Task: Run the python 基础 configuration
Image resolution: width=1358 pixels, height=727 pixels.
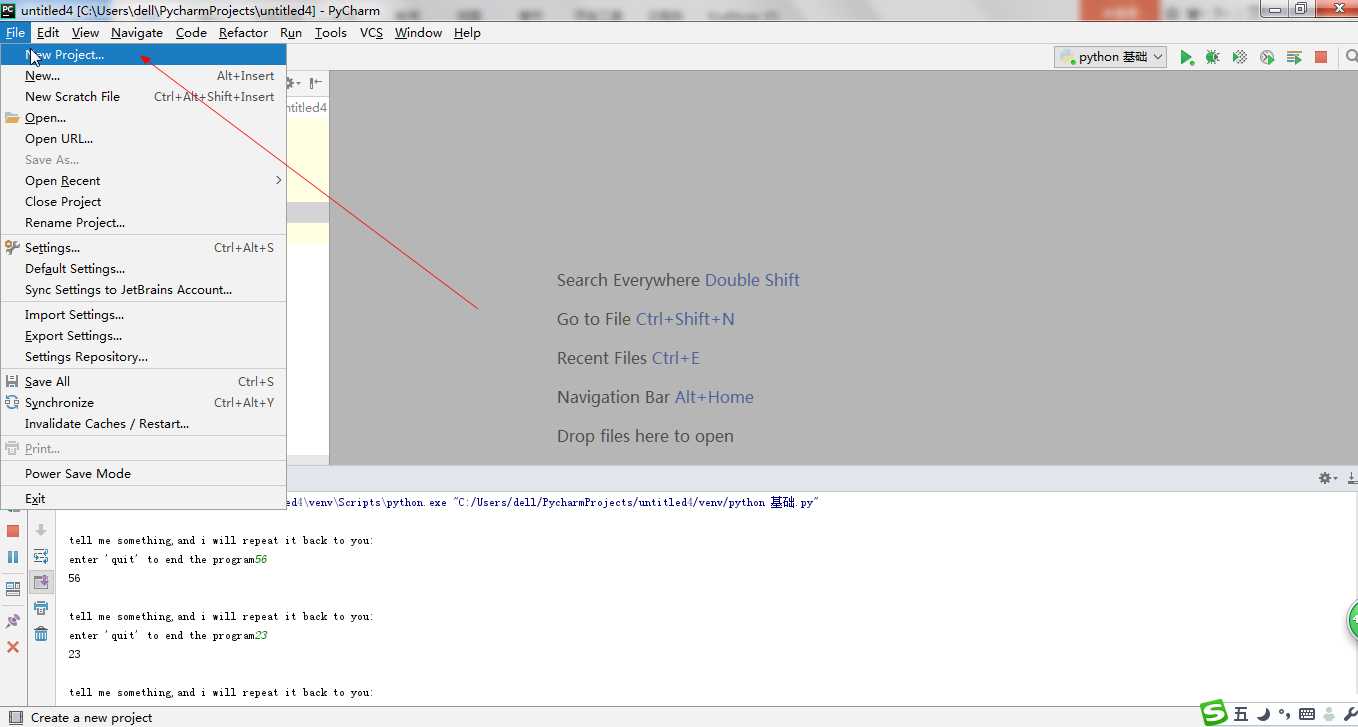Action: pos(1186,57)
